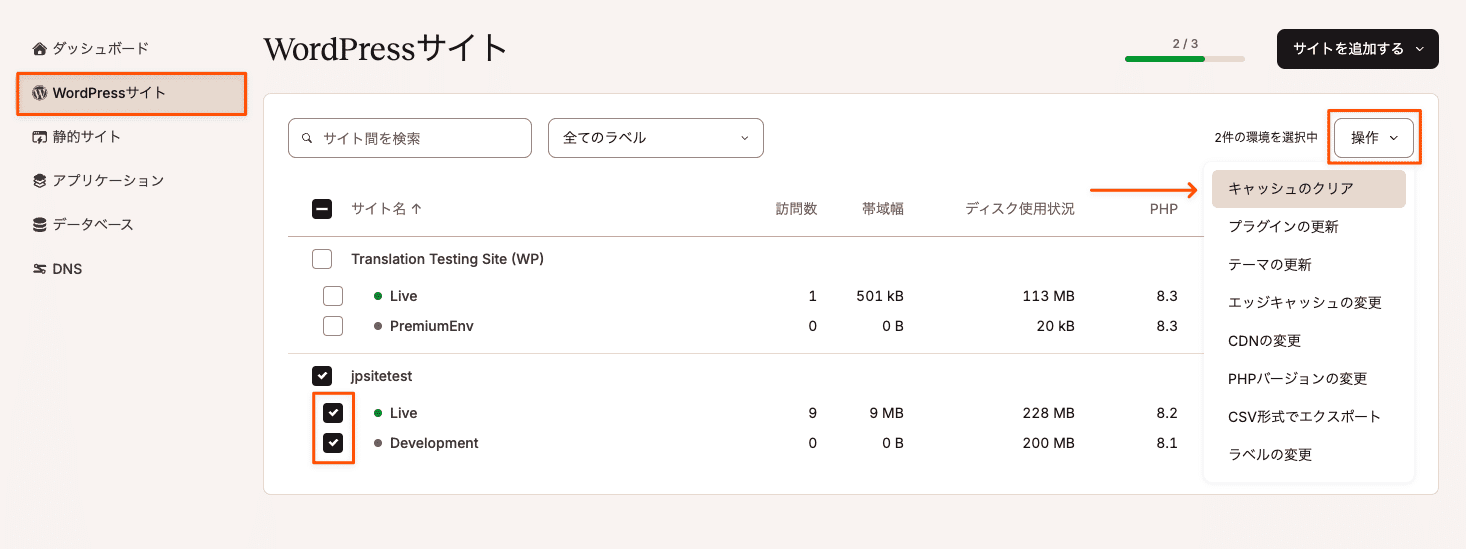Check the Translation Testing Site checkbox
The height and width of the screenshot is (549, 1466).
pyautogui.click(x=322, y=260)
